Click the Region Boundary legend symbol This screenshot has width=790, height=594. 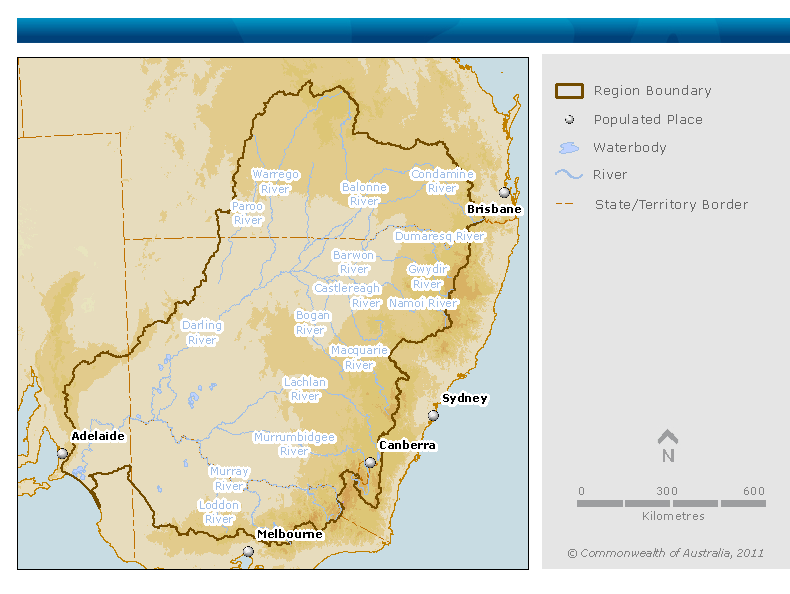click(x=569, y=91)
